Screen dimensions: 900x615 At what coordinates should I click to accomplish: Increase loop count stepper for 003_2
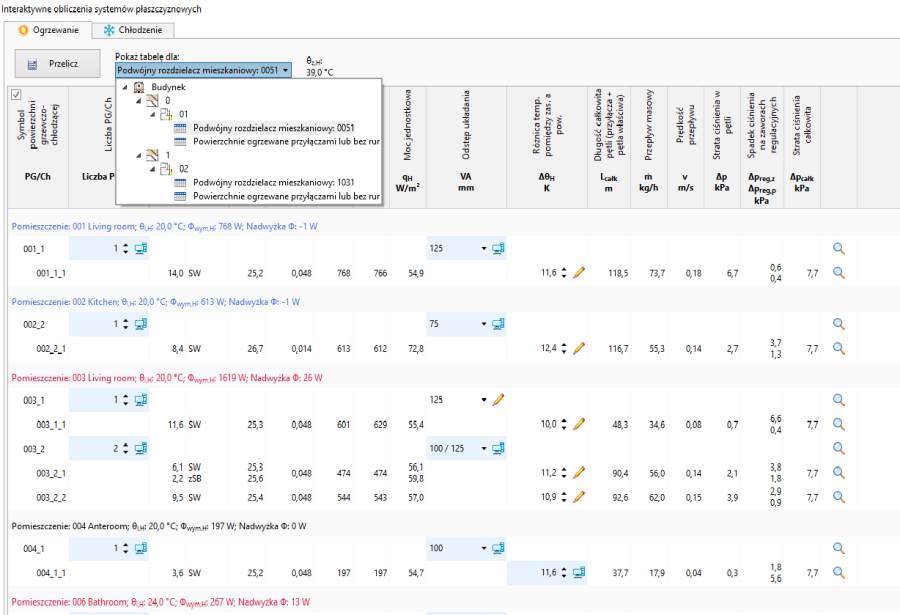click(x=125, y=445)
